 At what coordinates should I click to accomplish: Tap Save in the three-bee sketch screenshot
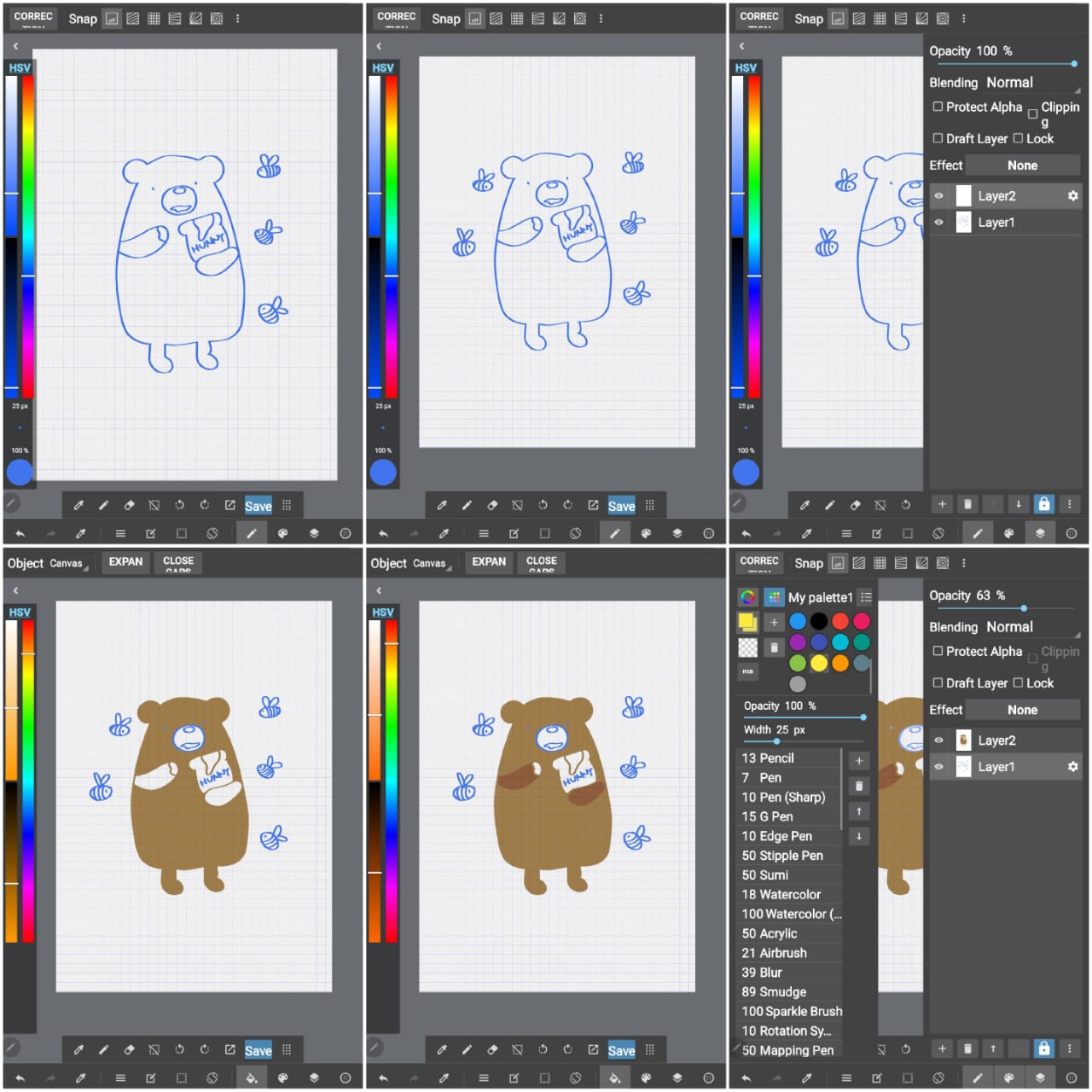pyautogui.click(x=258, y=505)
